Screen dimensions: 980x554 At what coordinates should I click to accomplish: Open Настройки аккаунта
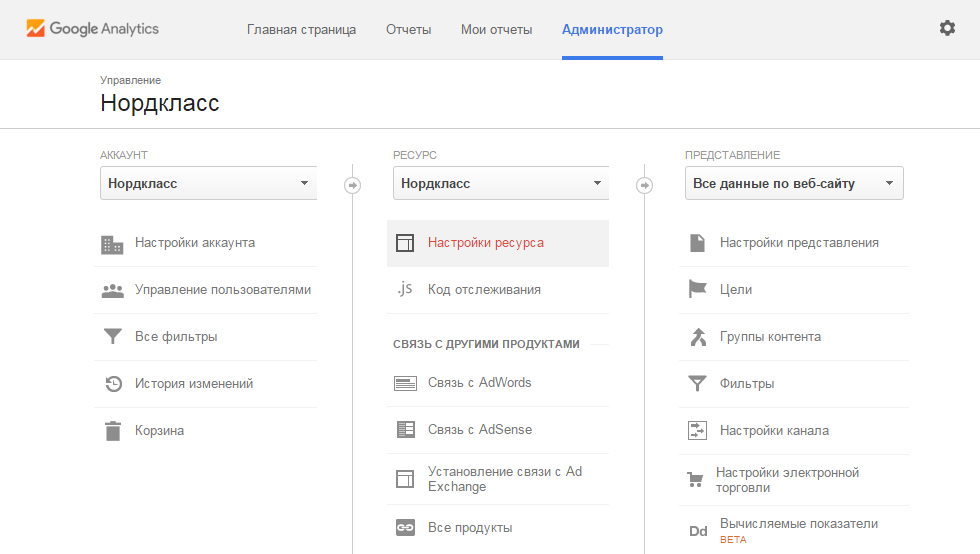click(195, 243)
